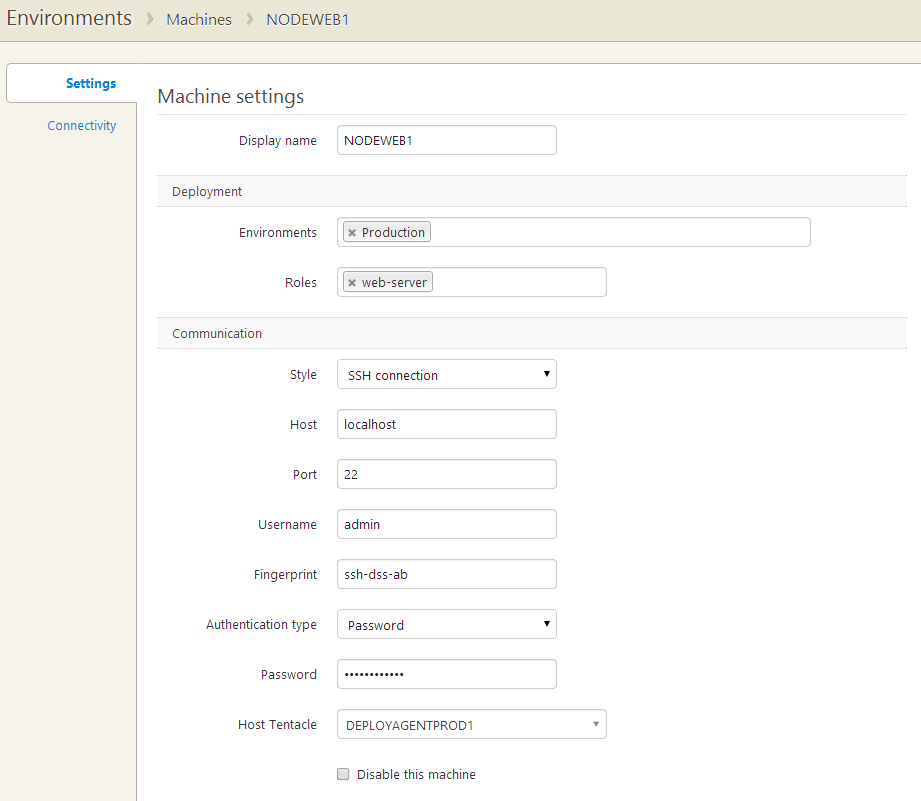The image size is (921, 801).
Task: Remove the web-server role tag
Action: (352, 281)
